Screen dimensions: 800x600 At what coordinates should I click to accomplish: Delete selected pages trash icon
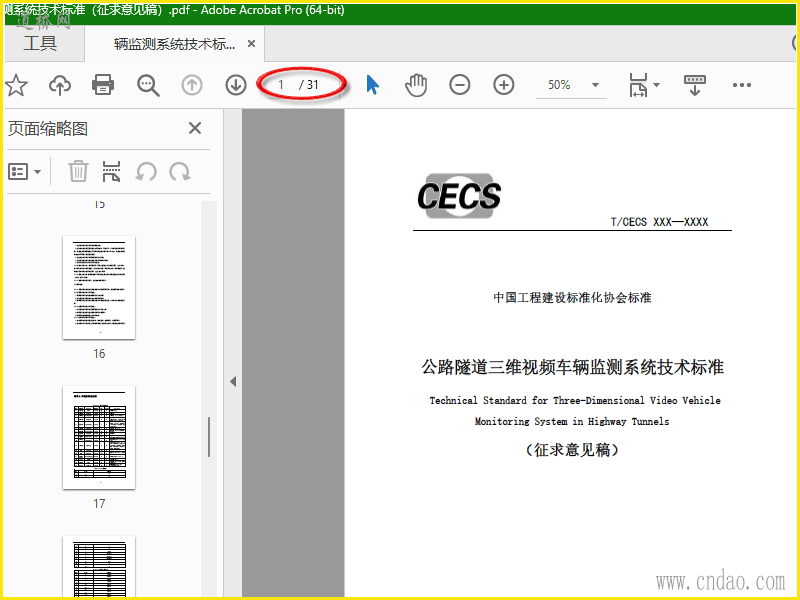click(x=78, y=171)
